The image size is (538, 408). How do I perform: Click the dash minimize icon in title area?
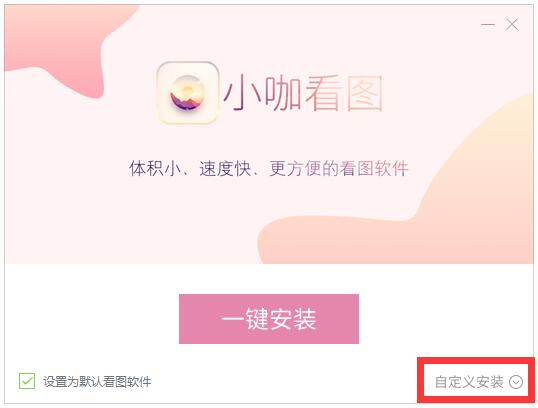(488, 25)
